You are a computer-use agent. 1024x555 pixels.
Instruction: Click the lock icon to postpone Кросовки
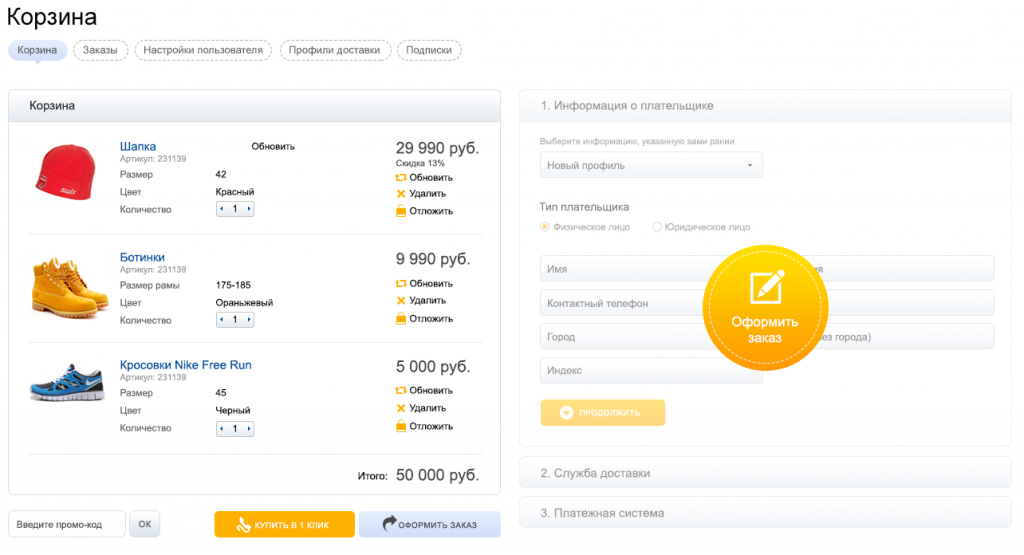click(401, 426)
